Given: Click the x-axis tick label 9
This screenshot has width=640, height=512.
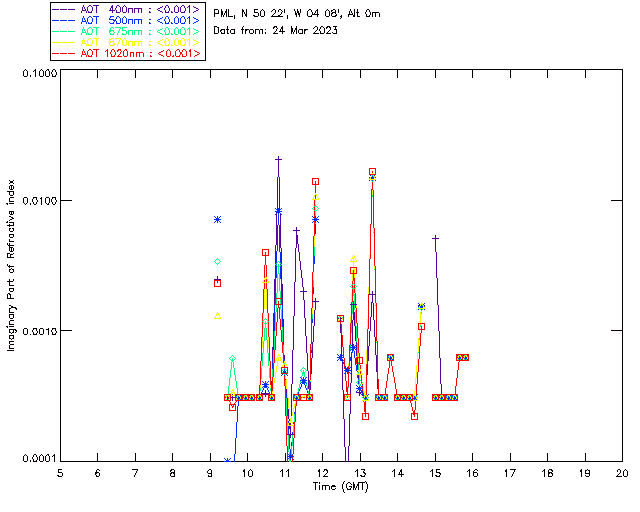Looking at the screenshot, I should 210,473.
